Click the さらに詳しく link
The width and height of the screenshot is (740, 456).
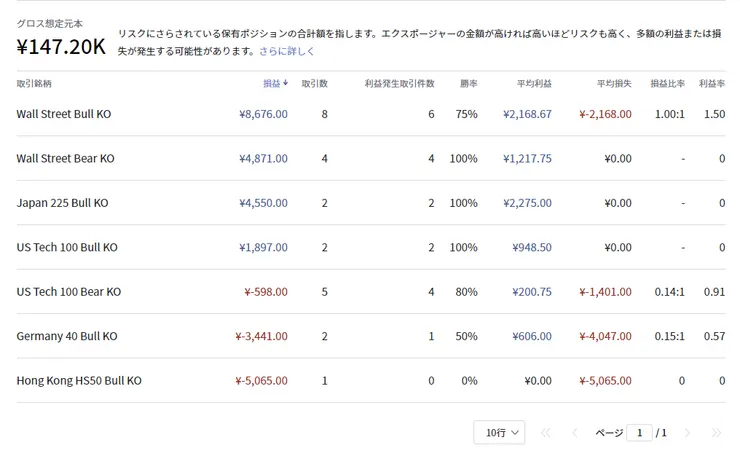(x=286, y=51)
